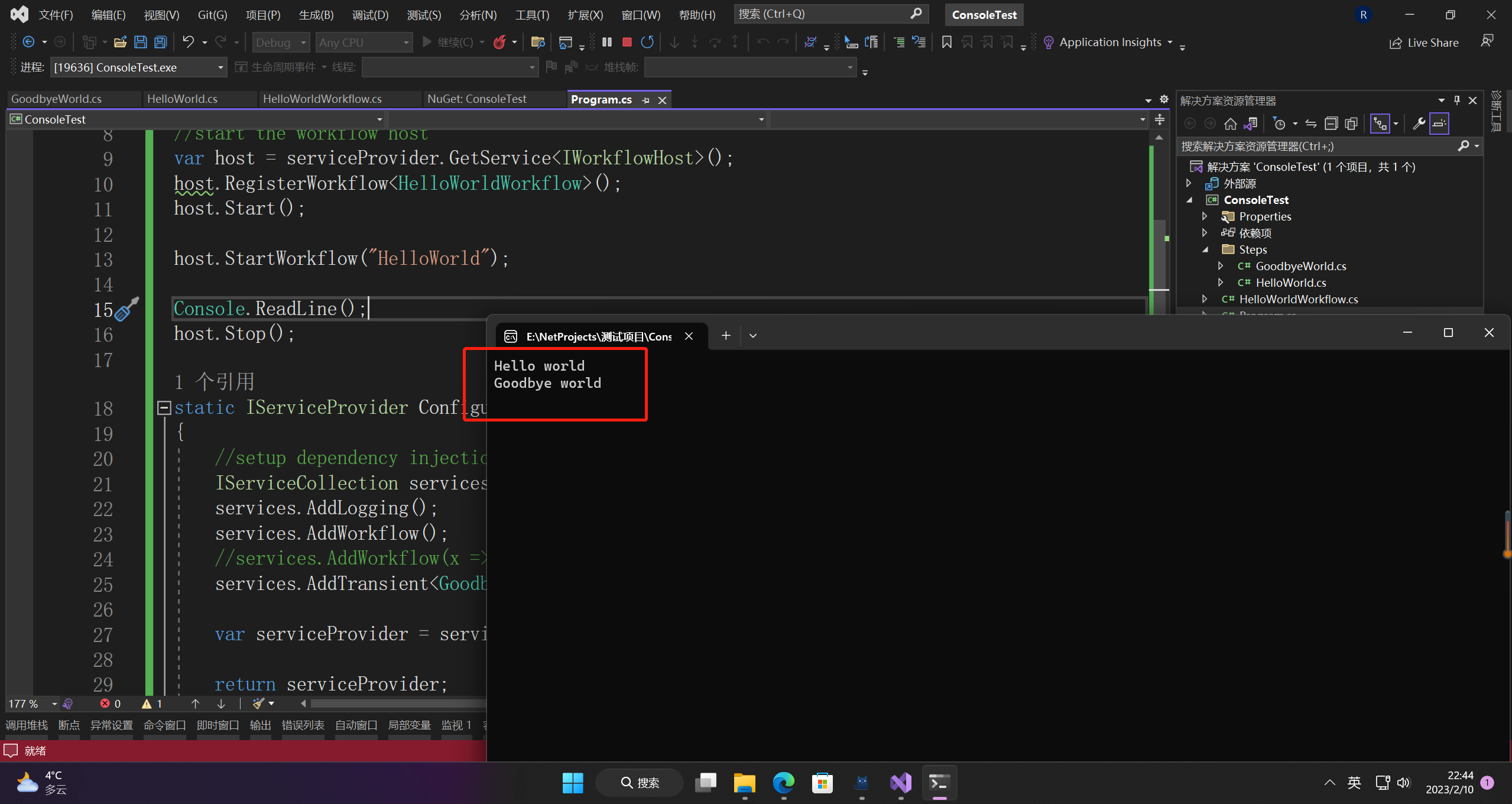Start a Live Share session
This screenshot has height=804, width=1512.
(1425, 42)
